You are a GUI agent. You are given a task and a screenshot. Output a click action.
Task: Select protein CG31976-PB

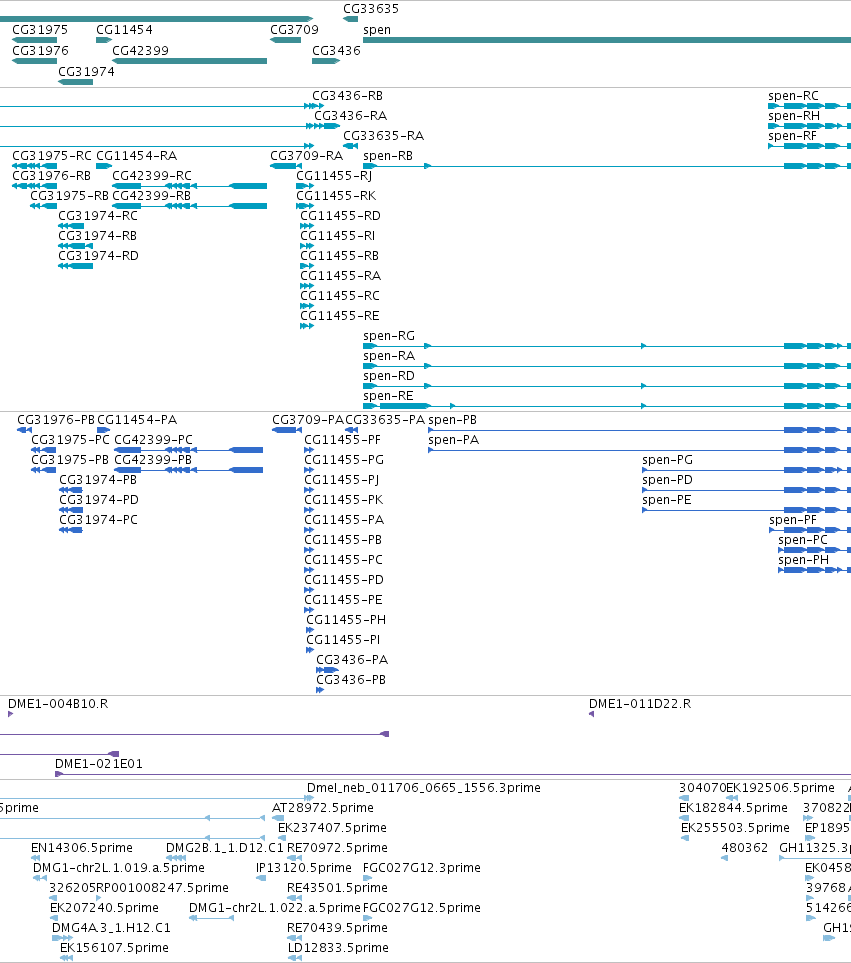56,419
